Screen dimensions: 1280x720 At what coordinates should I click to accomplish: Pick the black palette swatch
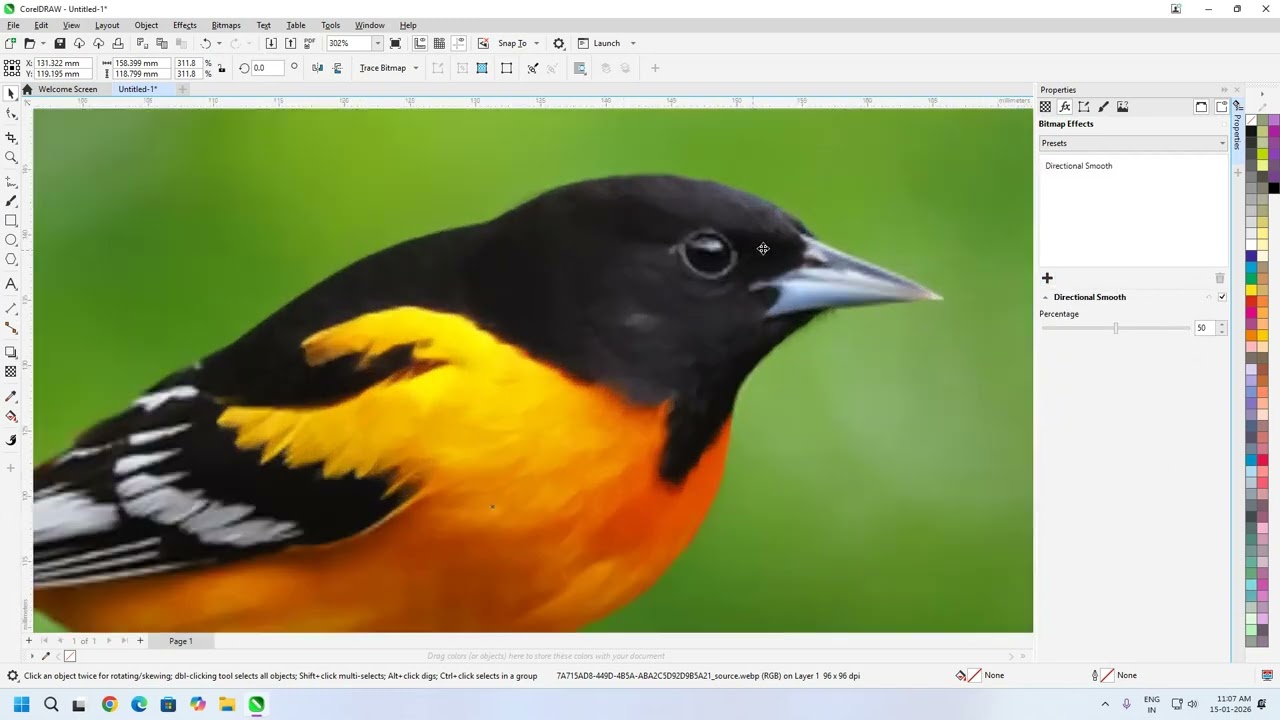click(1251, 132)
